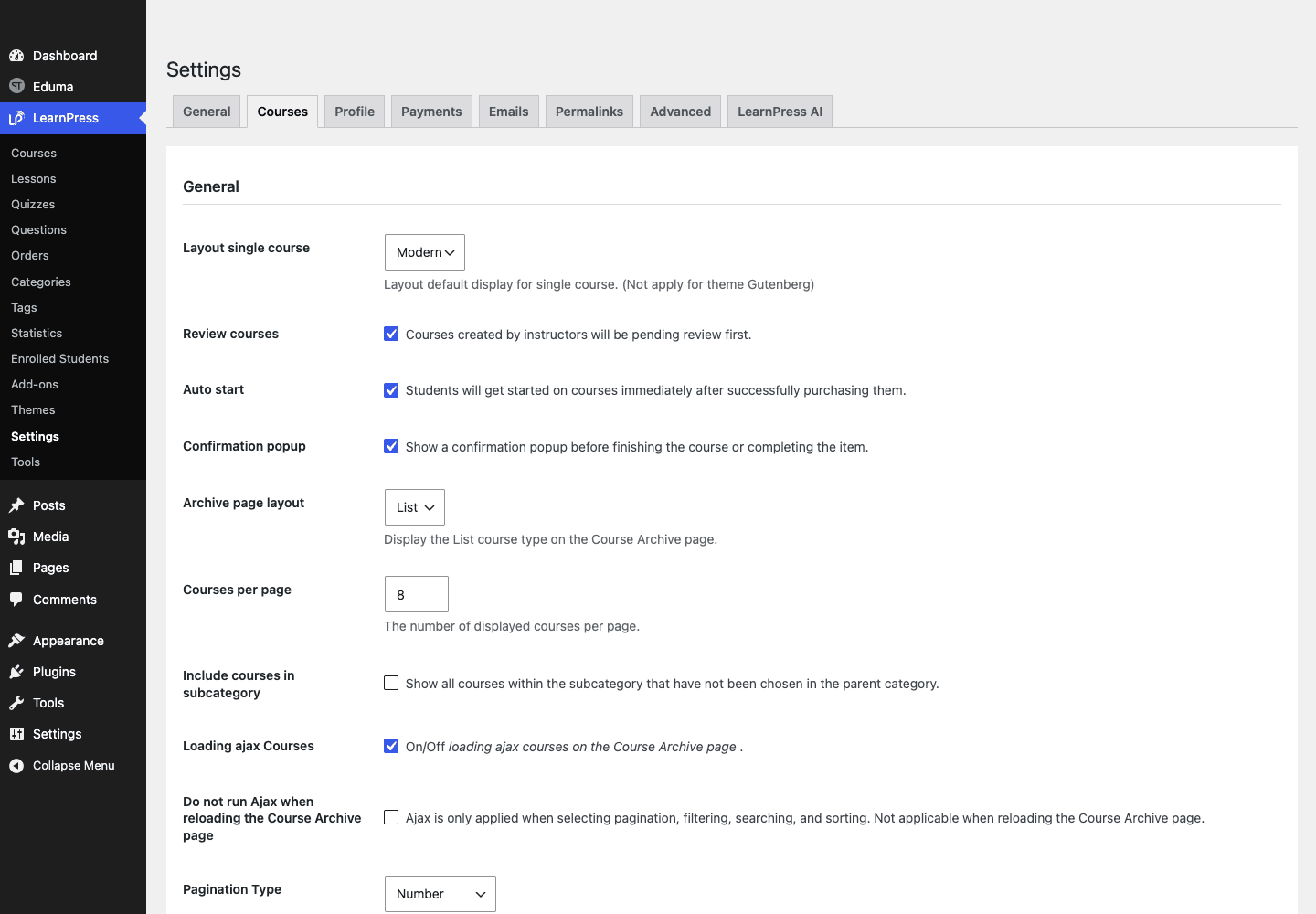
Task: Click the Collapse Menu arrow icon
Action: [x=16, y=766]
